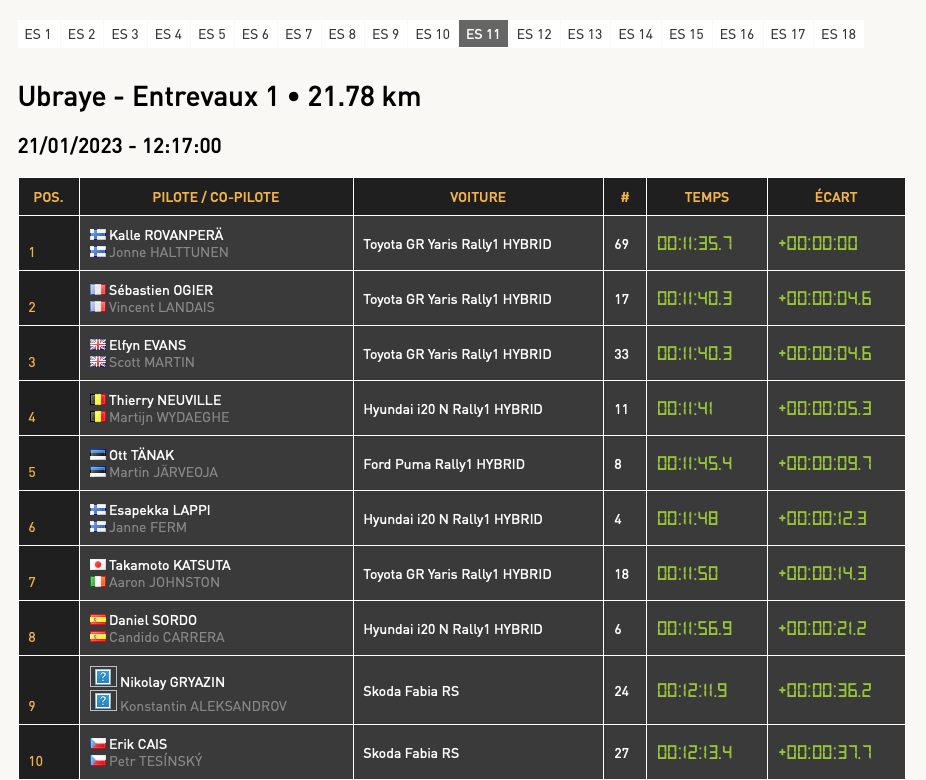The image size is (926, 780).
Task: Open the ES 4 stage tab
Action: (168, 34)
